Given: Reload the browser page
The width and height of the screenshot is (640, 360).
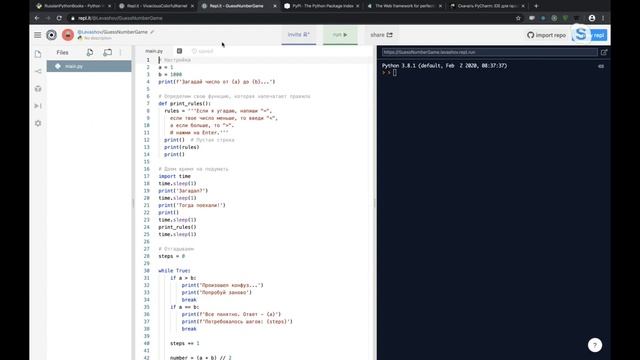Looking at the screenshot, I should coord(59,18).
